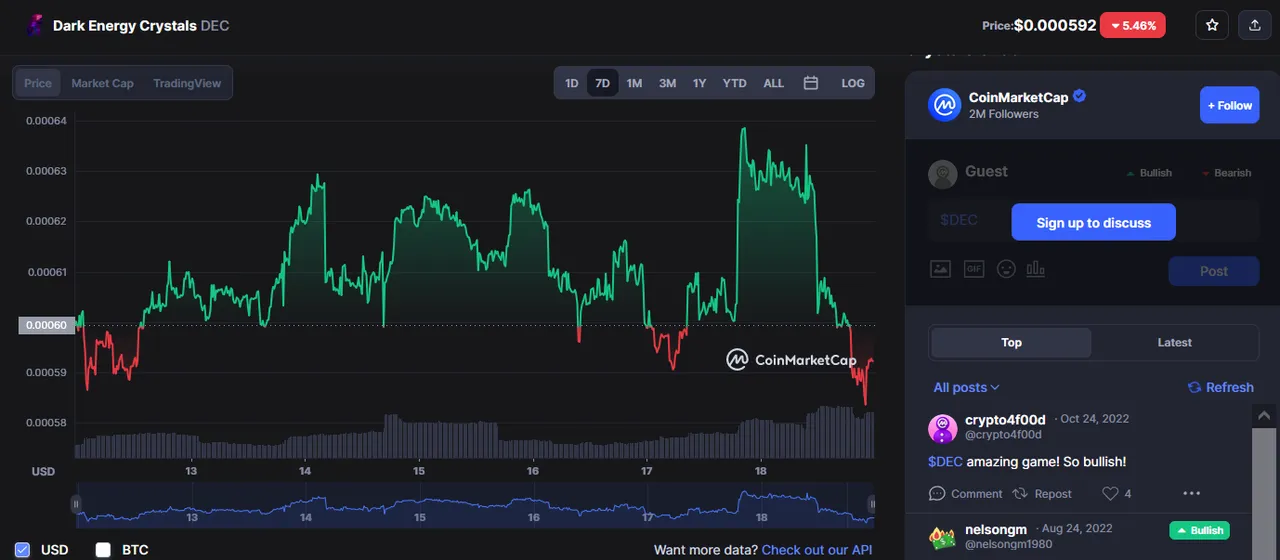This screenshot has width=1280, height=560.
Task: Click the 0.00060 price axis label
Action: click(46, 325)
